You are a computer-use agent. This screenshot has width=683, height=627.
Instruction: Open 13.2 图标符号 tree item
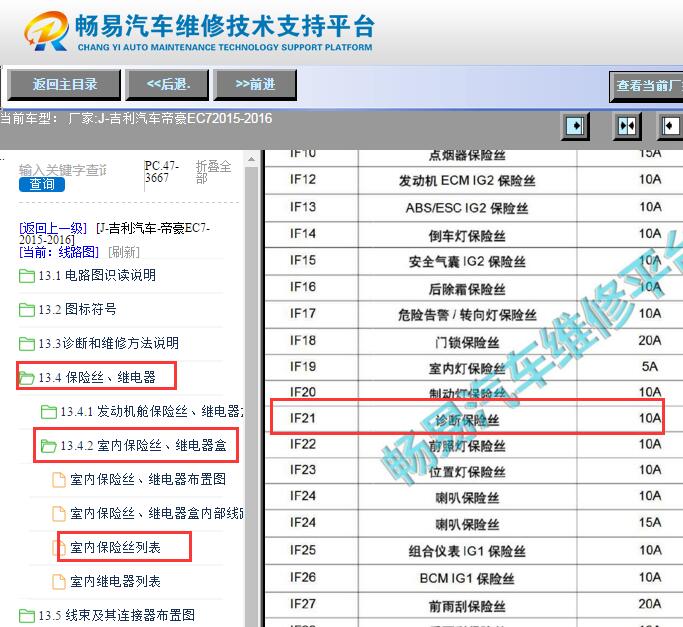coord(78,310)
